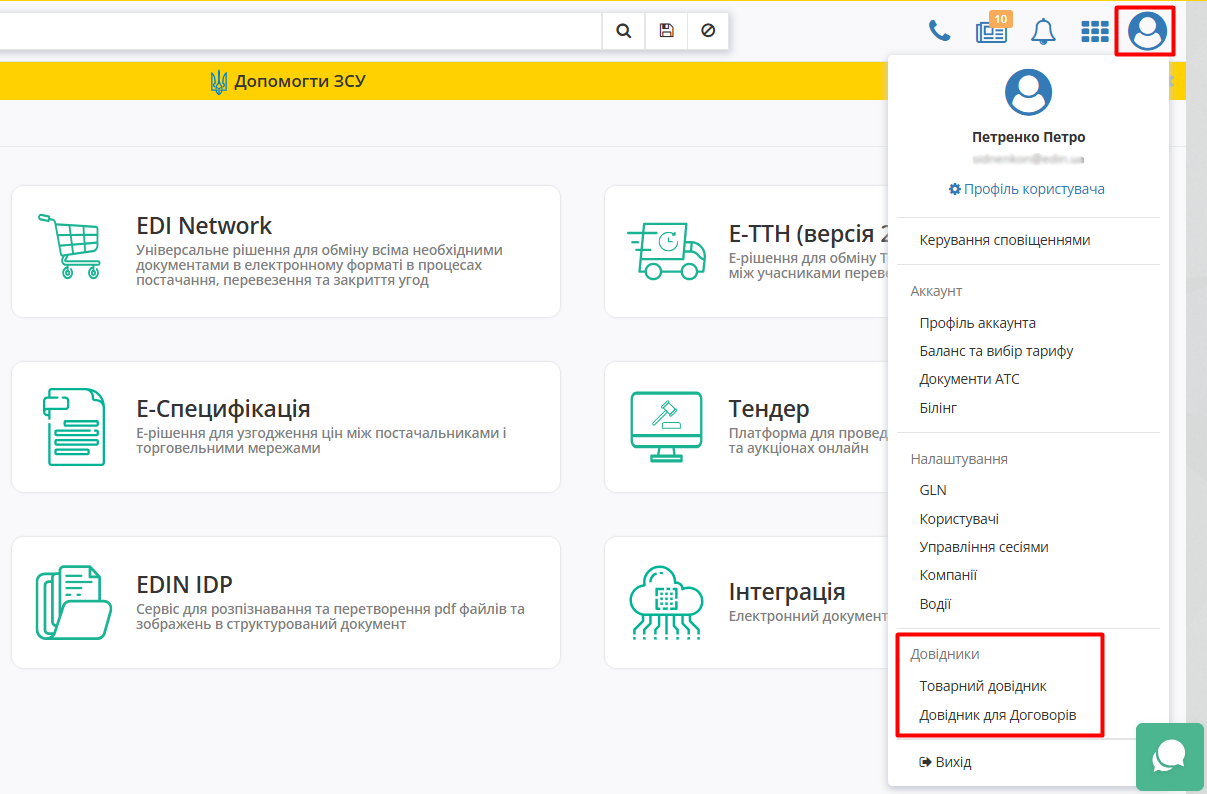Select Баланс та вибір тарифу
Viewport: 1207px width, 794px height.
point(996,351)
